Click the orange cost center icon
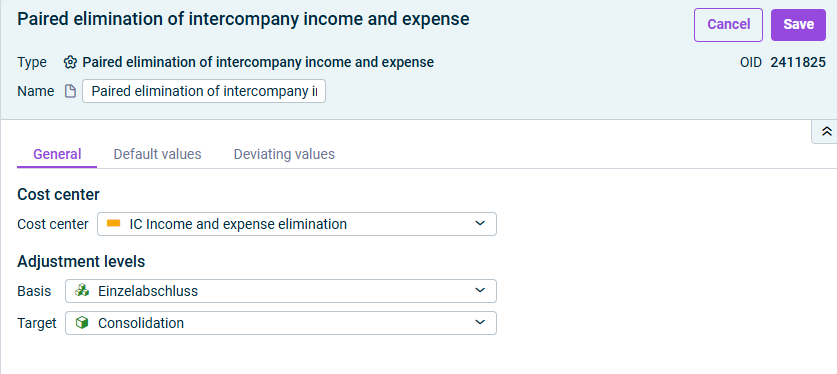 (113, 224)
